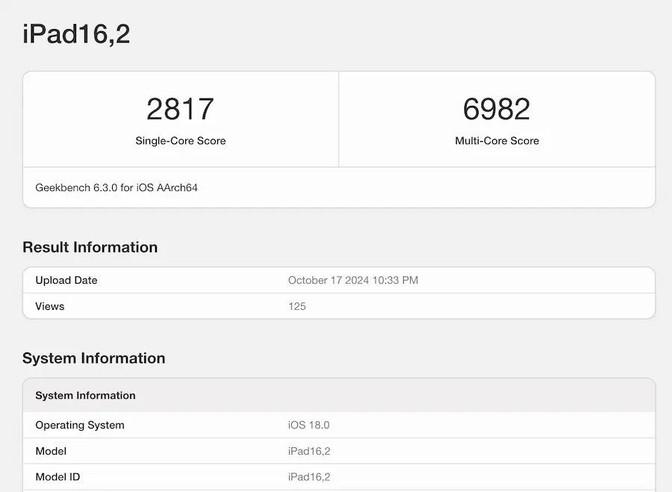Viewport: 672px width, 492px height.
Task: Select the October 17 2024 10:33 PM value
Action: click(x=353, y=280)
